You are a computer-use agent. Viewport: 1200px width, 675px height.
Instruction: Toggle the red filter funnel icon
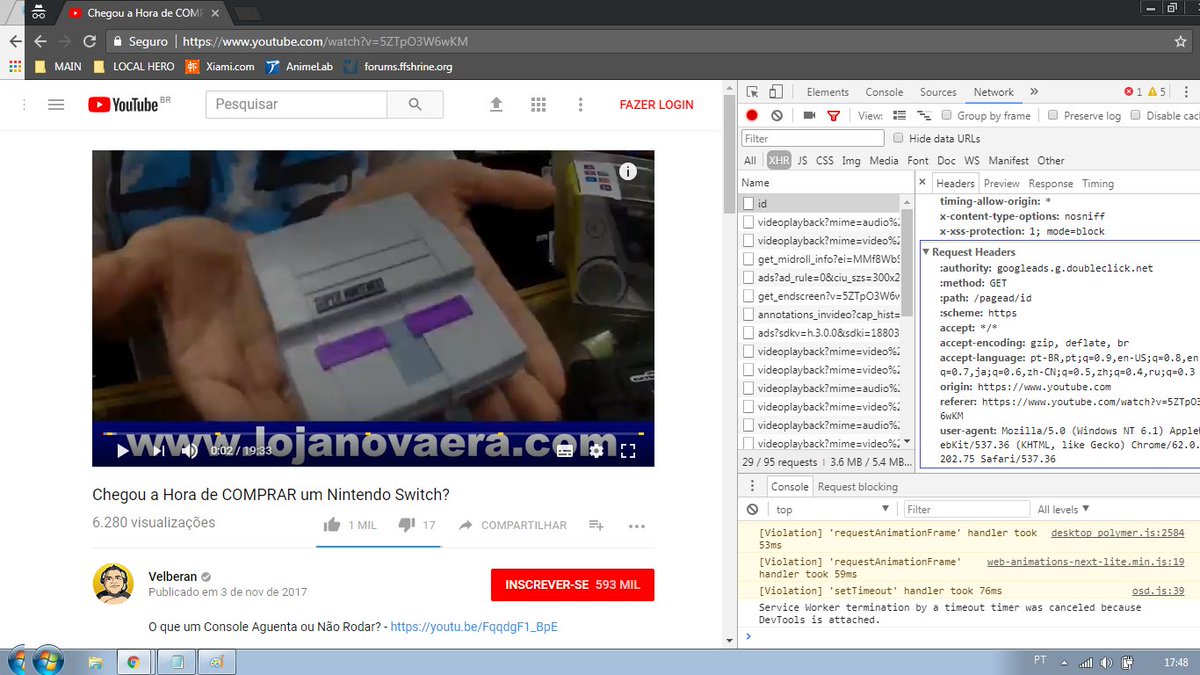[833, 116]
